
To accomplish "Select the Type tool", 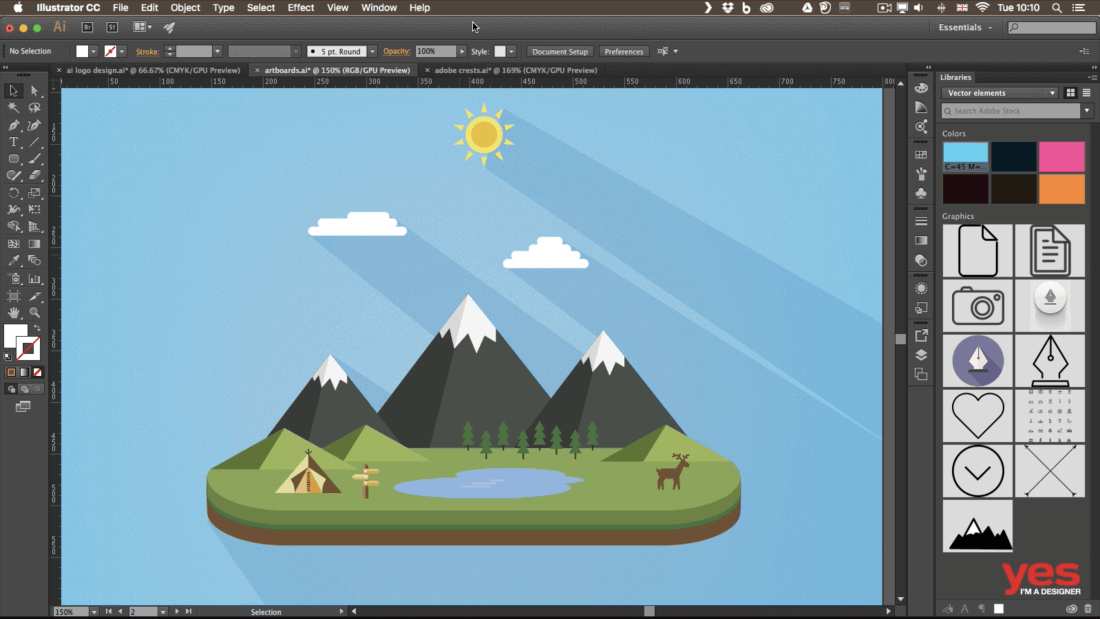I will (x=14, y=142).
